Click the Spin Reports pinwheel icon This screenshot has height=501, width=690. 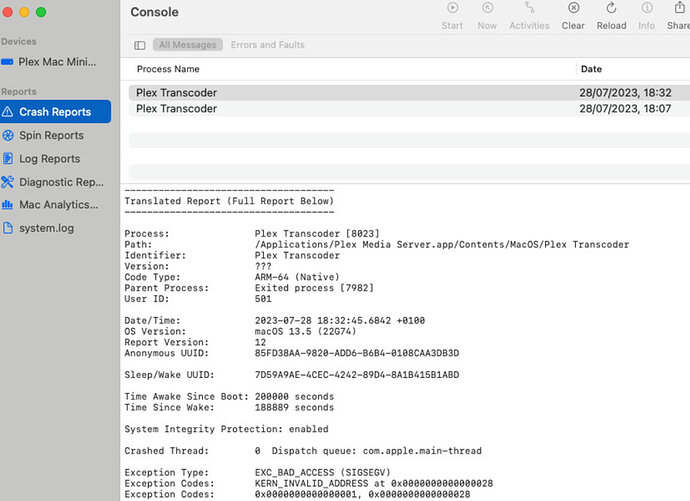(x=7, y=135)
